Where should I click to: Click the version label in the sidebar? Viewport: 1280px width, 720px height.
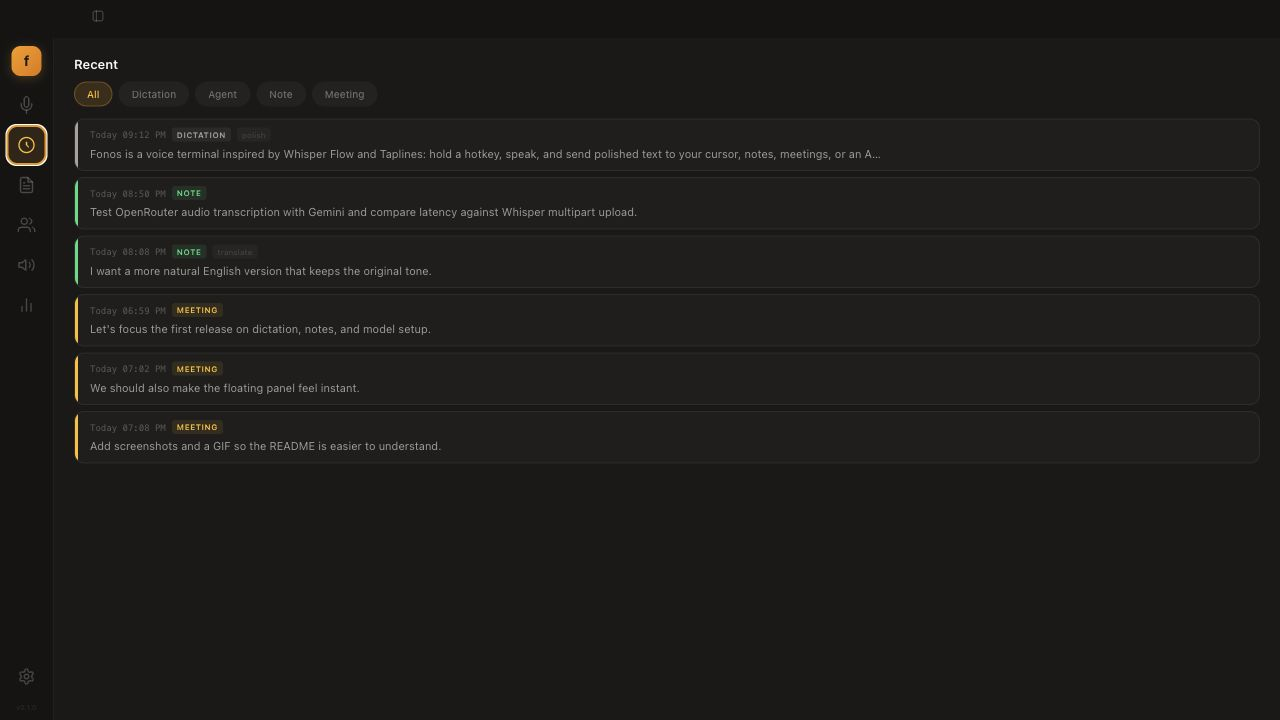point(26,707)
